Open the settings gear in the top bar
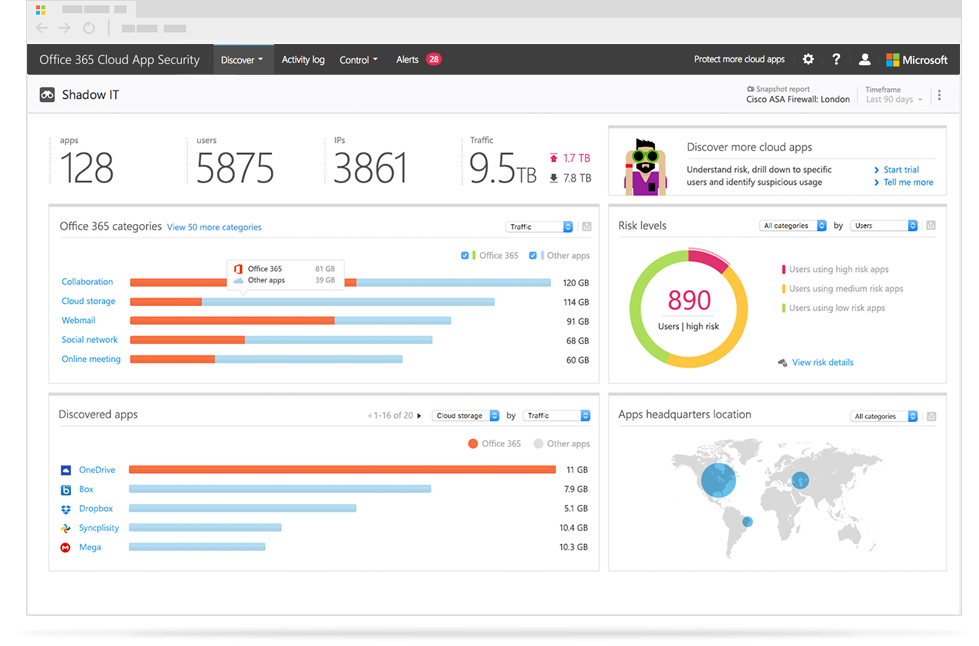The height and width of the screenshot is (646, 979). [808, 59]
